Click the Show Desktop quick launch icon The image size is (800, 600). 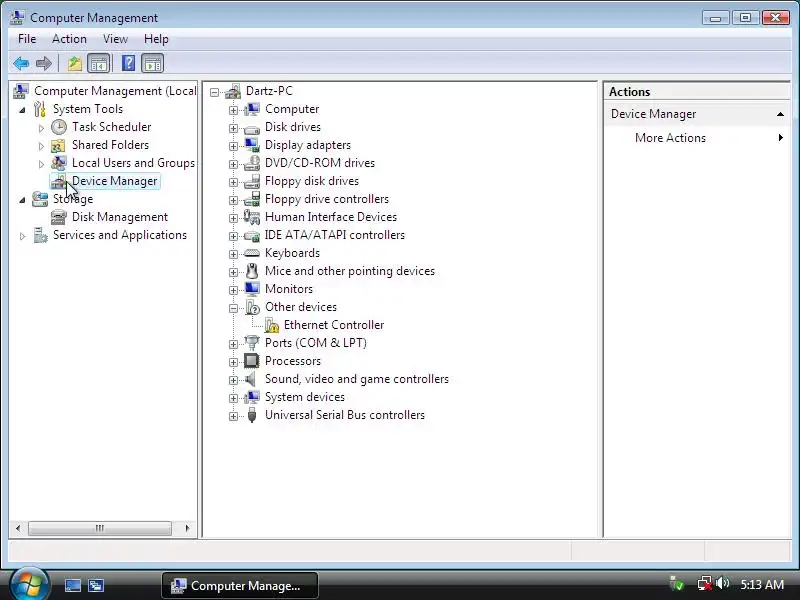72,585
